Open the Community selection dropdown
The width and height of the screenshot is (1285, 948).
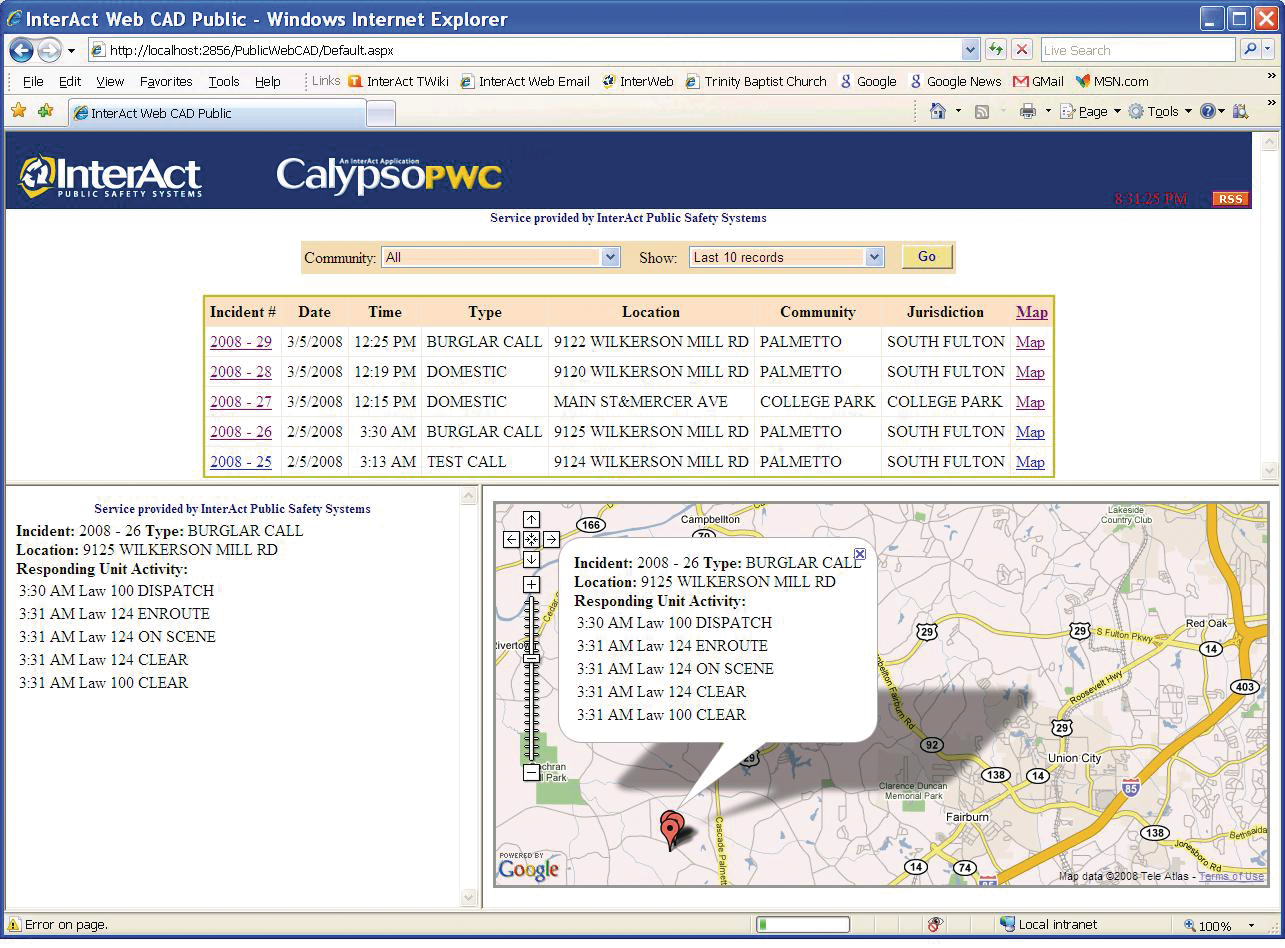click(x=610, y=257)
